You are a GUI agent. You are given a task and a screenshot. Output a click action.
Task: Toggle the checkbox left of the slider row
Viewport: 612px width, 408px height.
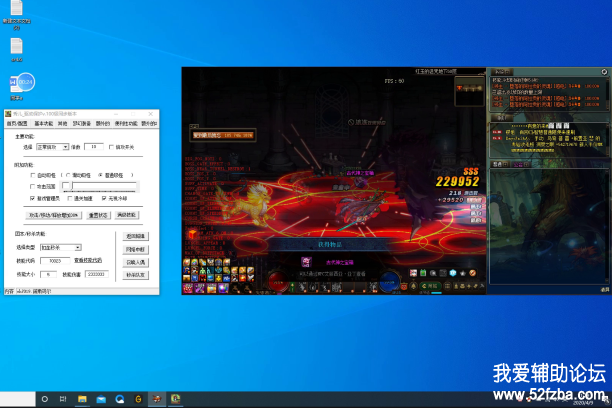point(33,187)
